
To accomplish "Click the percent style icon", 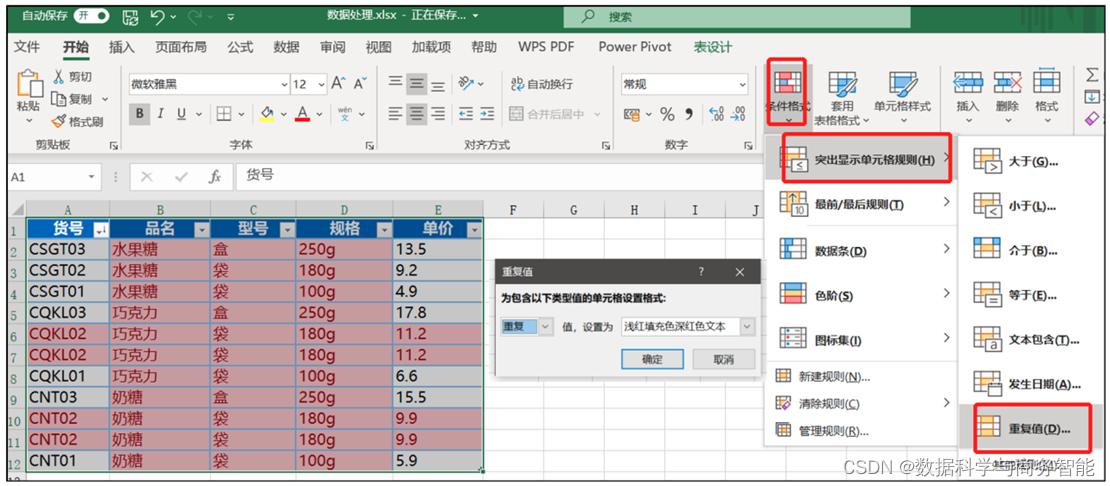I will tap(667, 114).
